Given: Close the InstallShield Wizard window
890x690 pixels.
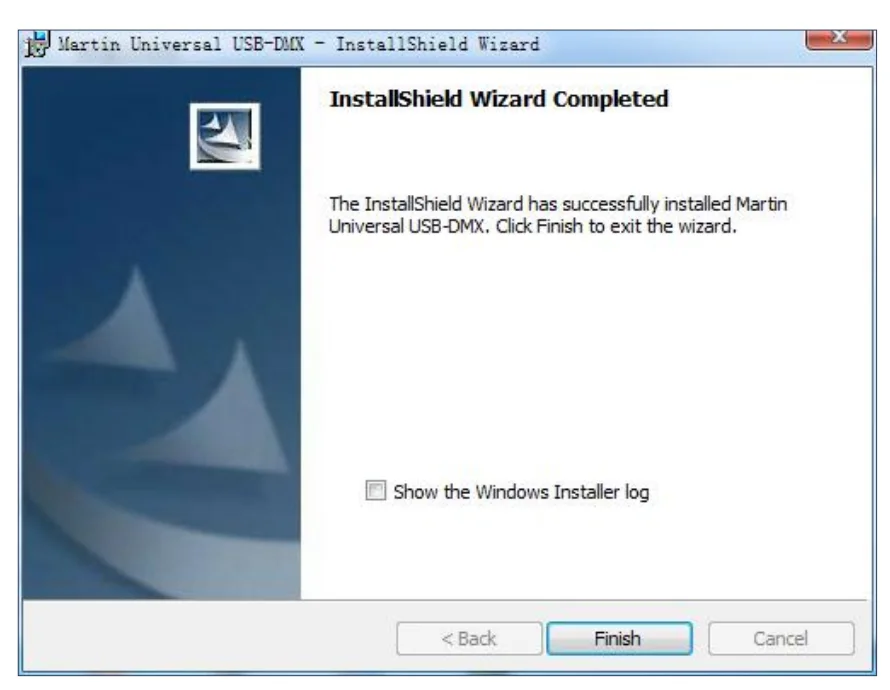Looking at the screenshot, I should click(839, 38).
